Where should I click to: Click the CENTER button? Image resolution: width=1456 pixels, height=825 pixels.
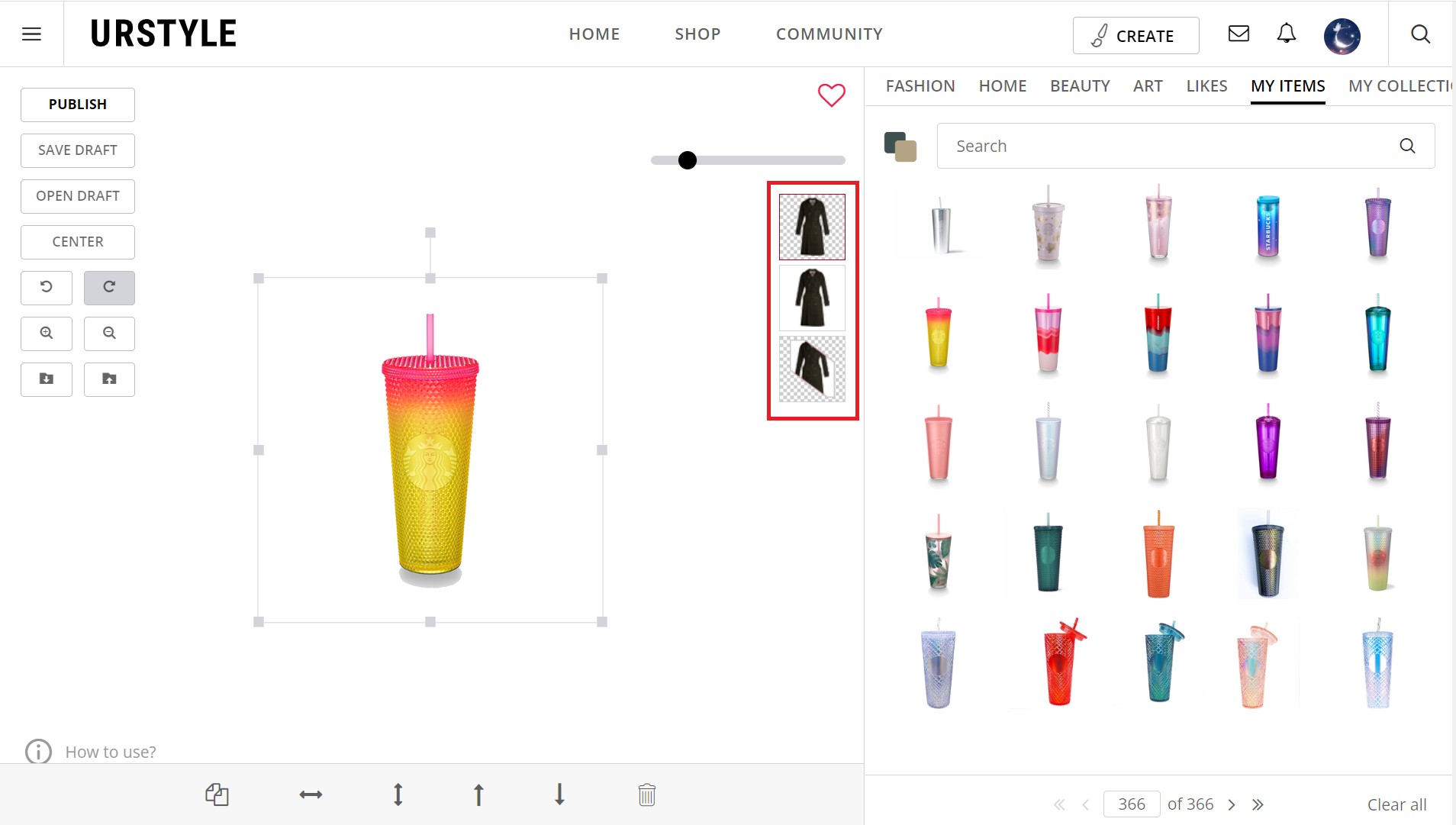[x=78, y=242]
